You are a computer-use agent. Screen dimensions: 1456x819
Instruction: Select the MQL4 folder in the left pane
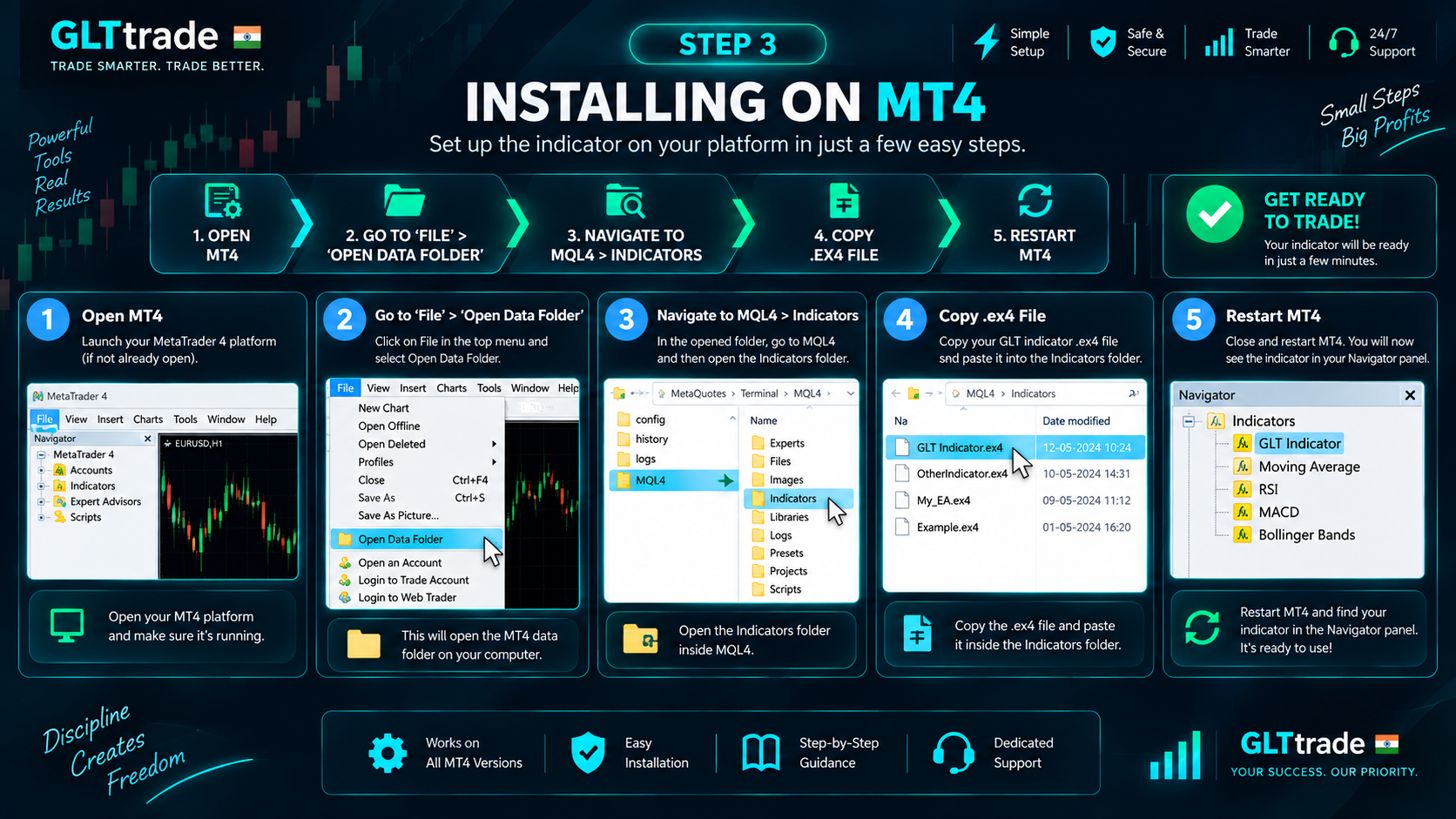click(672, 480)
